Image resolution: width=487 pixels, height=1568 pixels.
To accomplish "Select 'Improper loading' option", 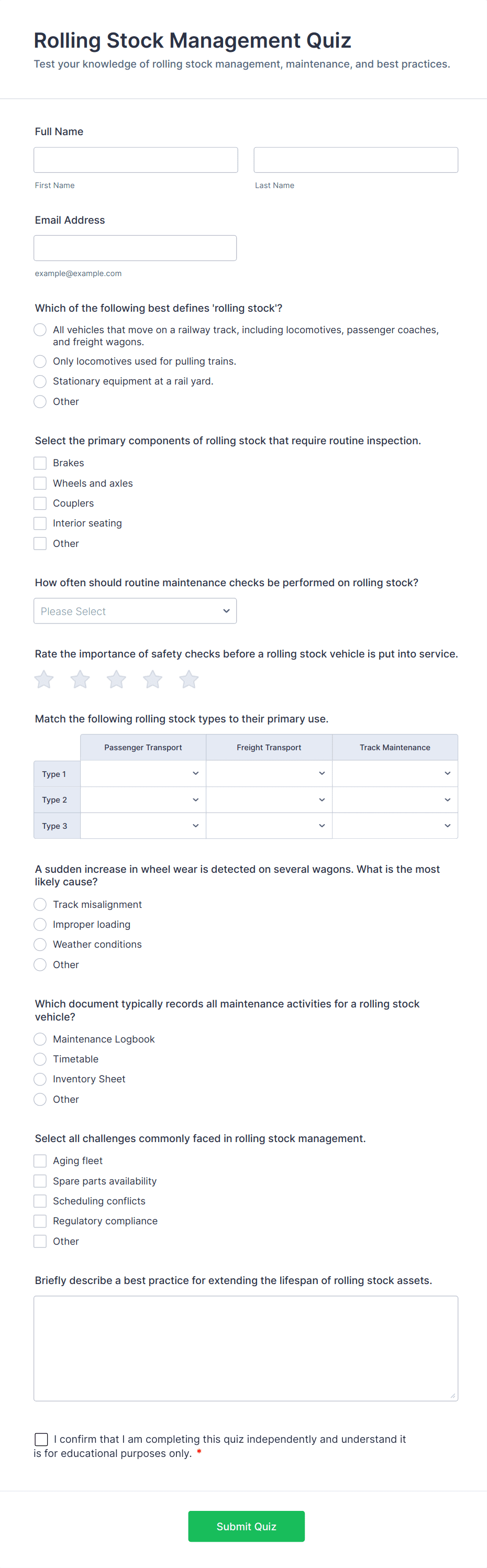I will point(40,924).
